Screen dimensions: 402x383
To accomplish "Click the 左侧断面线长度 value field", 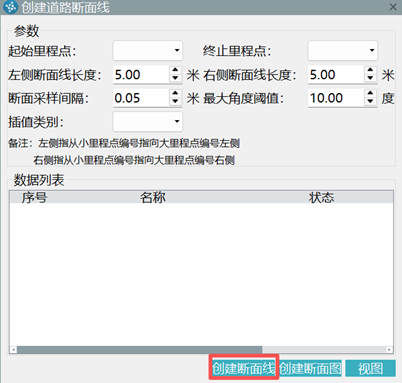I will (x=141, y=74).
